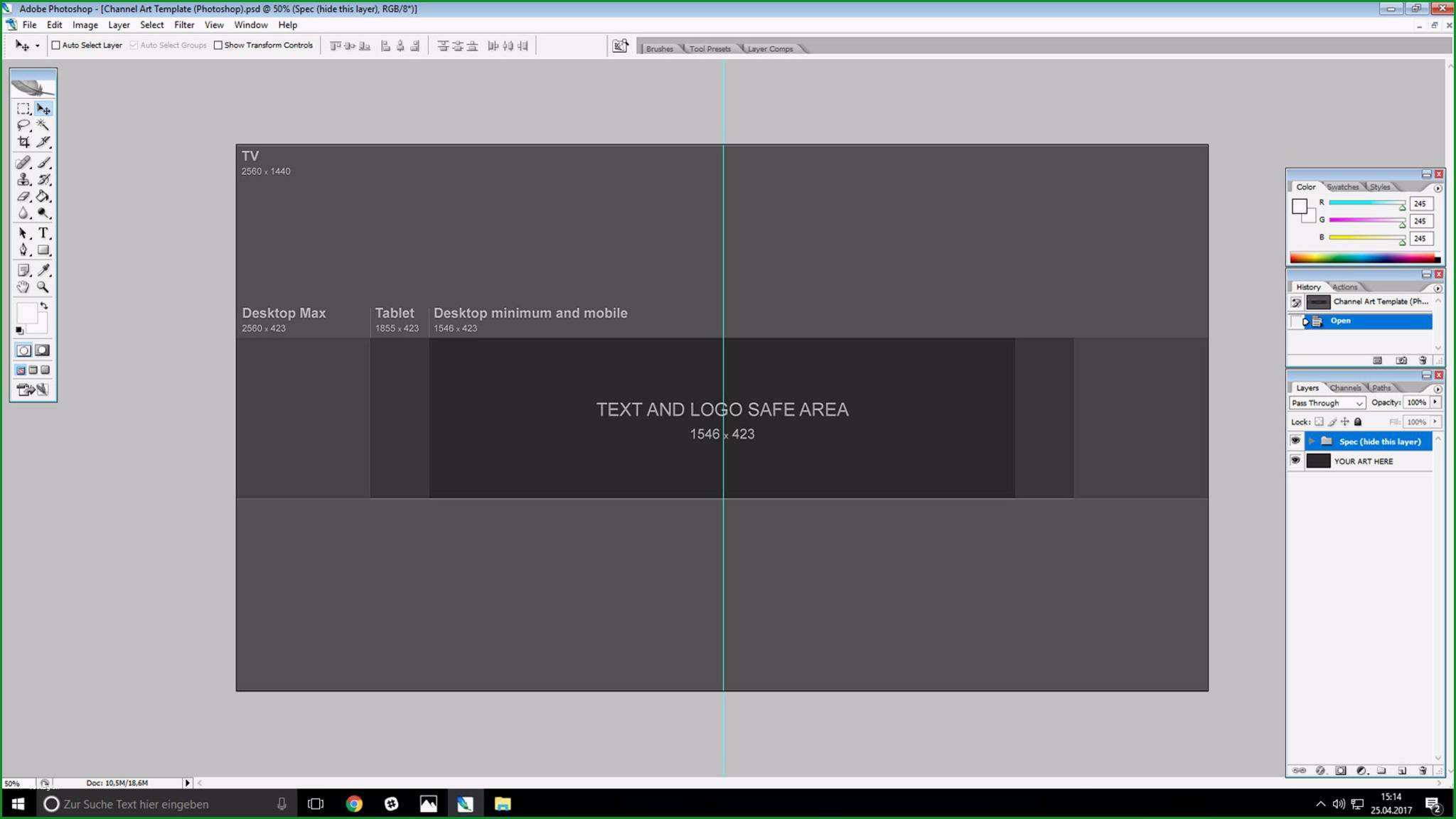Select the Clone Stamp tool
This screenshot has width=1456, height=819.
pyautogui.click(x=23, y=178)
